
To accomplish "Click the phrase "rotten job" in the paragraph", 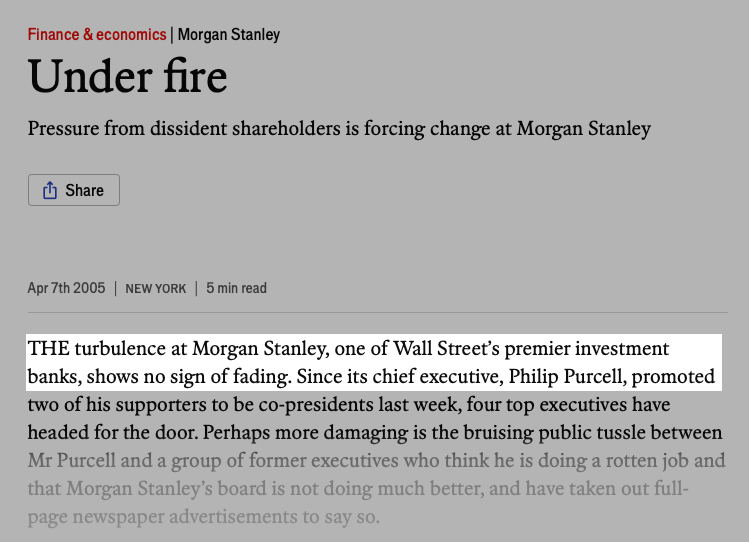I will [x=649, y=461].
